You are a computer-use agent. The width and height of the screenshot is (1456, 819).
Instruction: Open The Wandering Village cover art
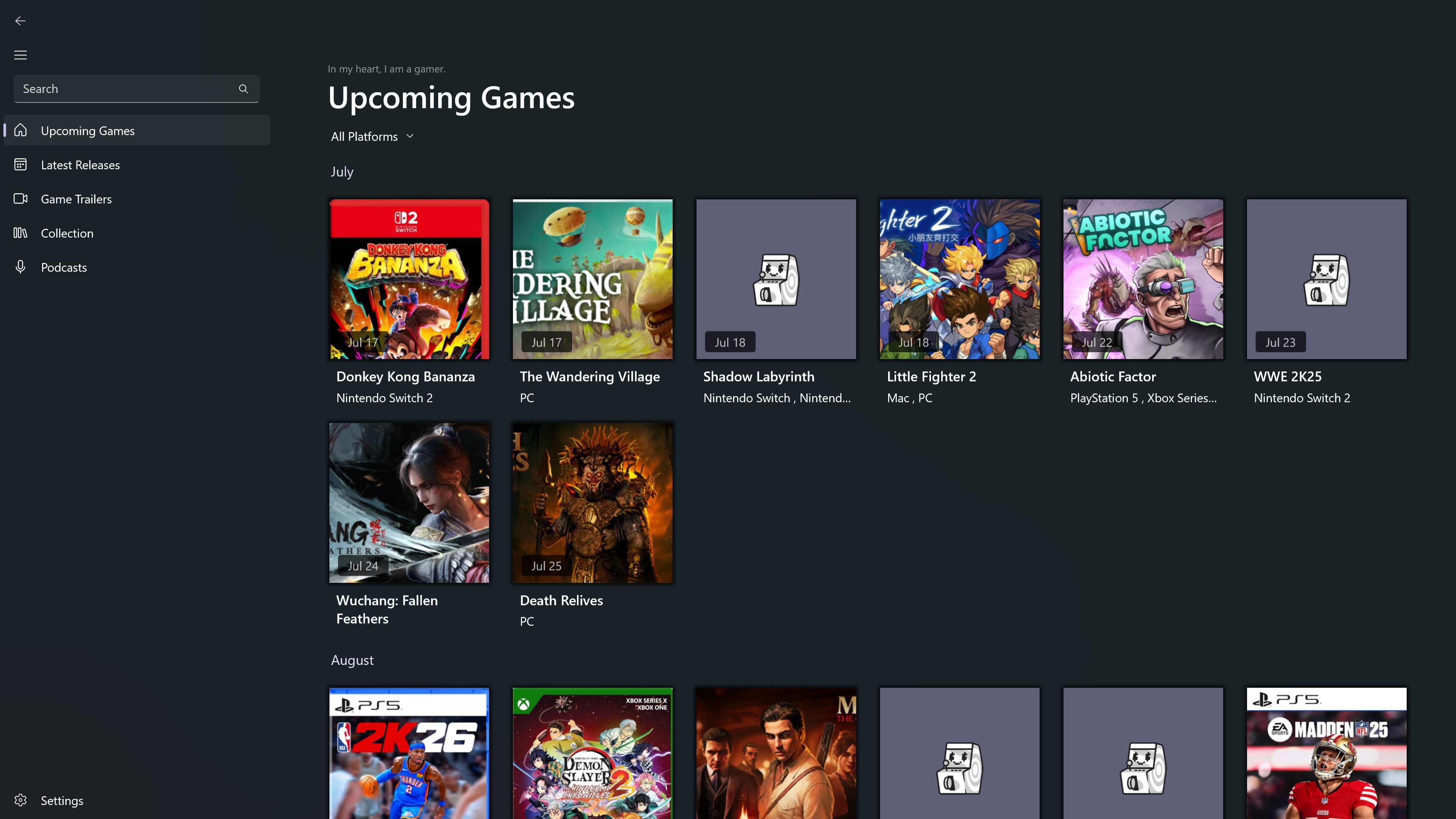point(592,279)
